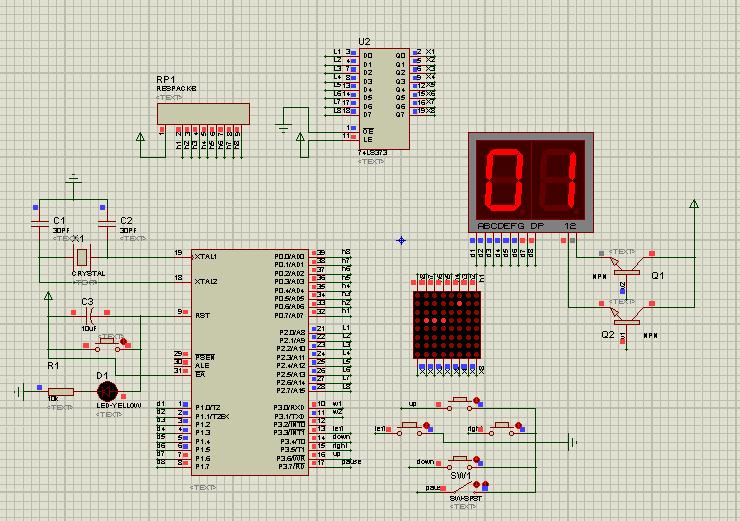Screen dimensions: 740x521
Task: Flip the SW1 pause switch actuator
Action: [x=476, y=484]
